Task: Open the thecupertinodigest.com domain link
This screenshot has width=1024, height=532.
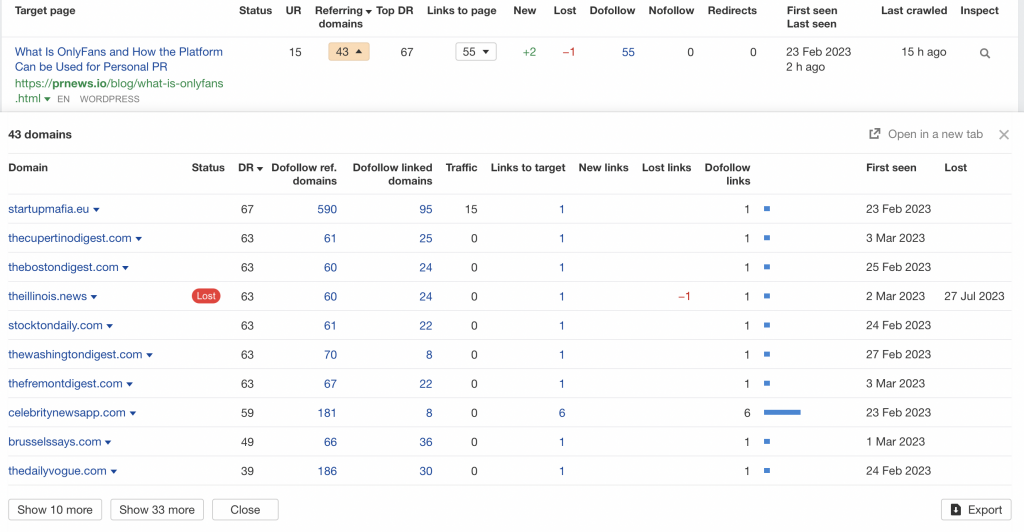Action: tap(70, 238)
